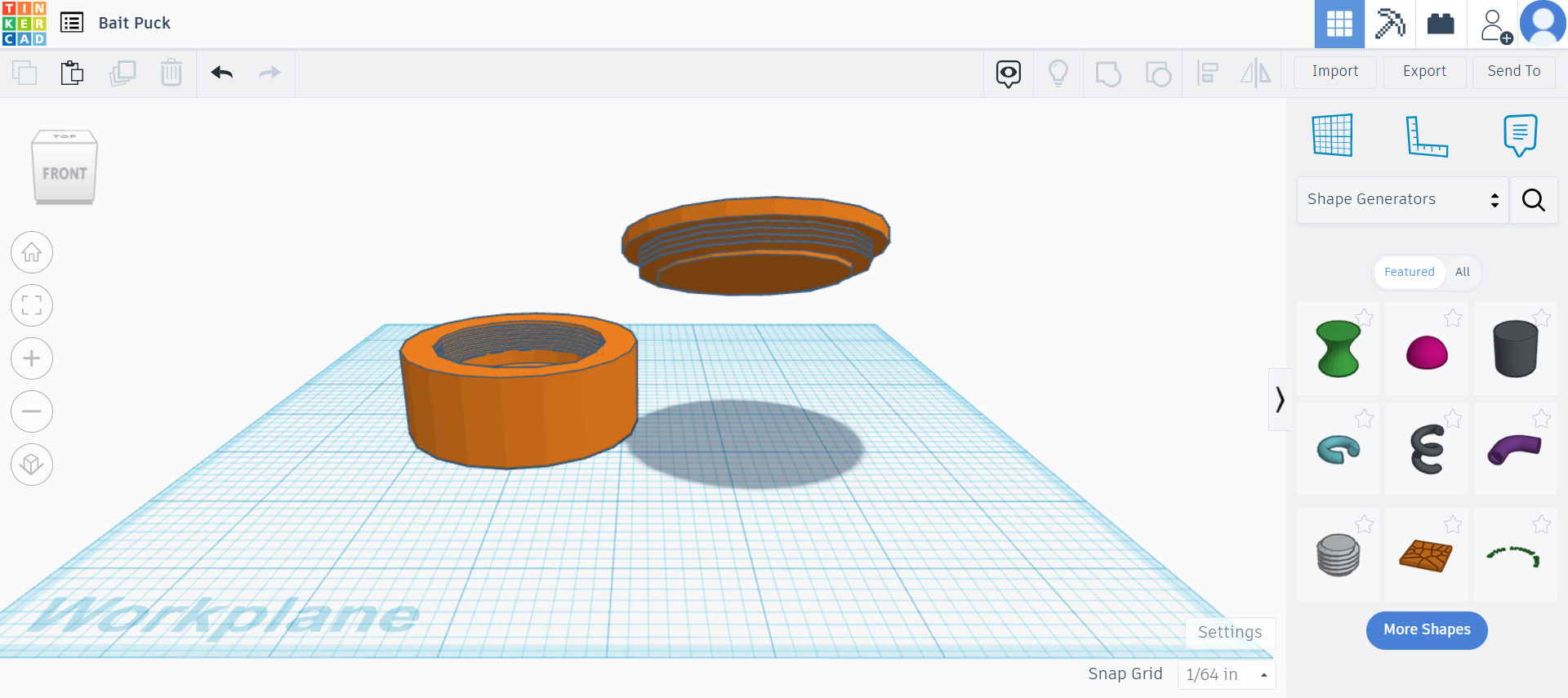Select the Ruler tool
1568x698 pixels.
pos(1427,136)
